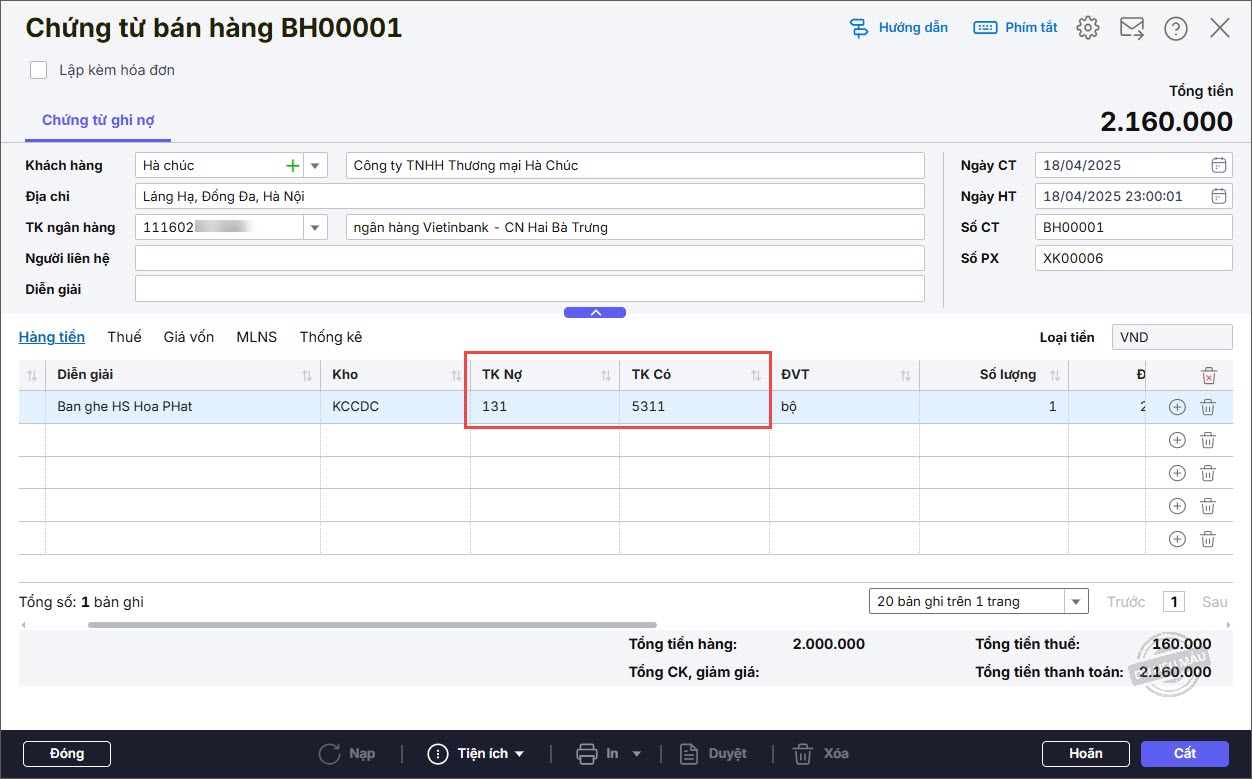
Task: Delete the Ban ghe HS Hoa PHat row
Action: pyautogui.click(x=1208, y=407)
